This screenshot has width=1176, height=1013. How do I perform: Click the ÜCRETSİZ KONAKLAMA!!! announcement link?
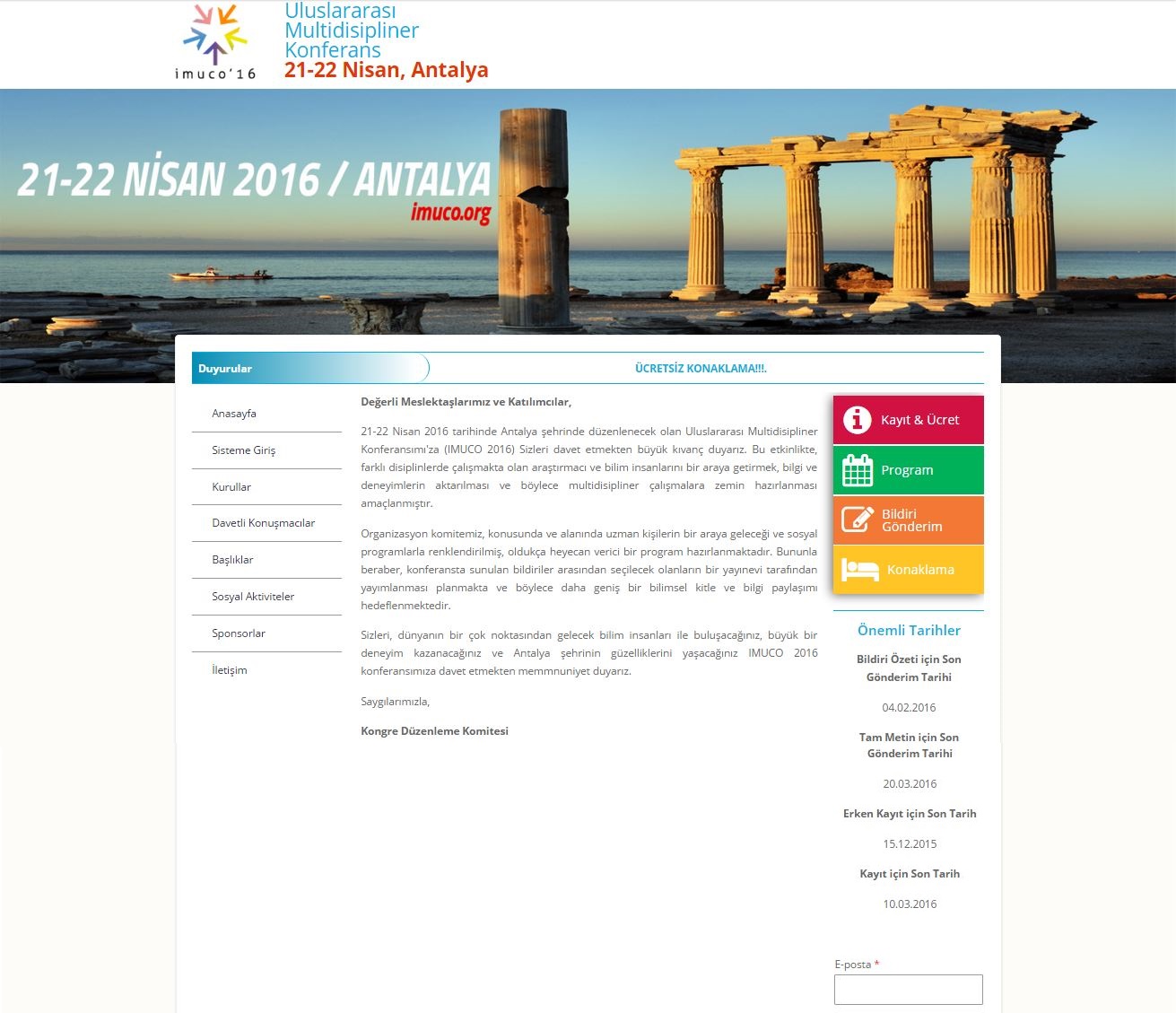tap(701, 369)
